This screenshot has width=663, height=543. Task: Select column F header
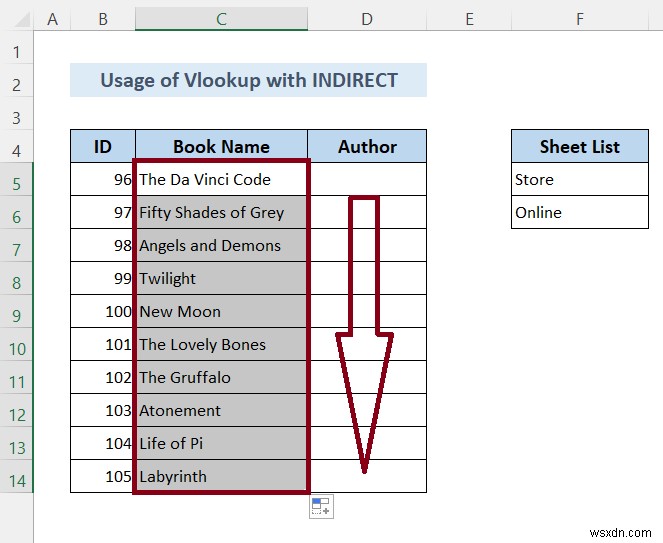coord(580,19)
